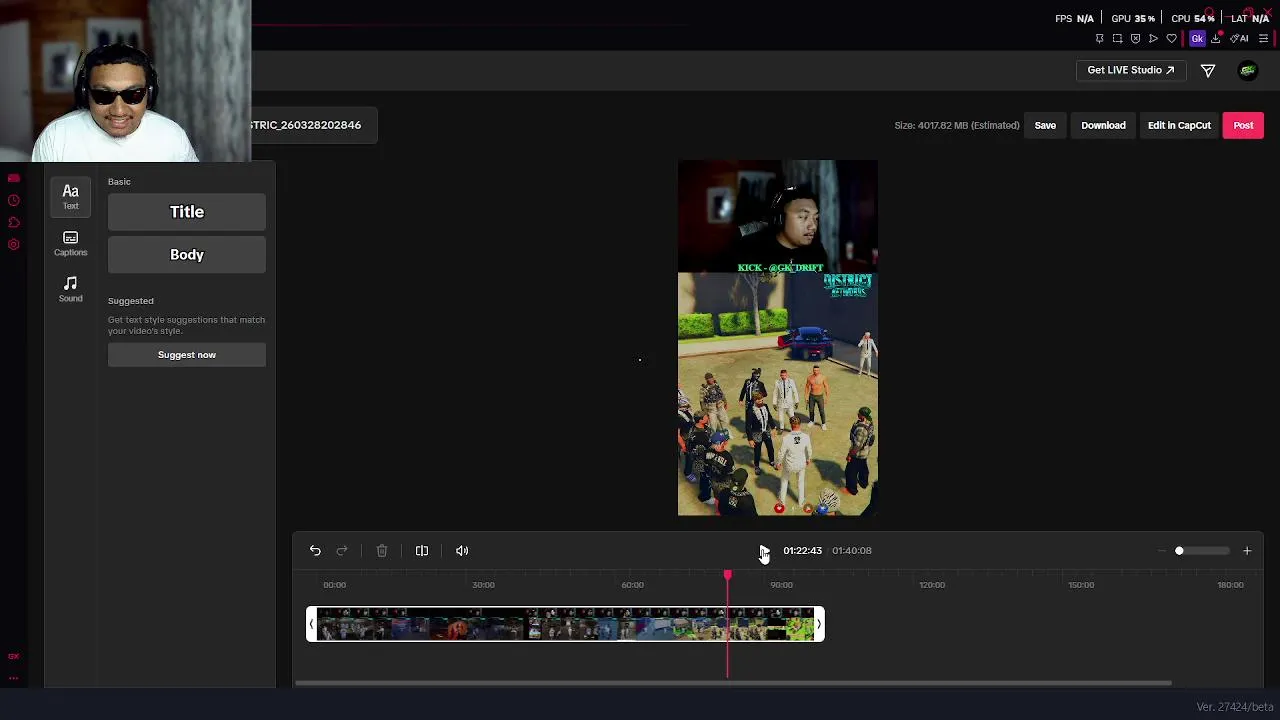Click the Basic section heading
This screenshot has height=720, width=1280.
click(119, 182)
